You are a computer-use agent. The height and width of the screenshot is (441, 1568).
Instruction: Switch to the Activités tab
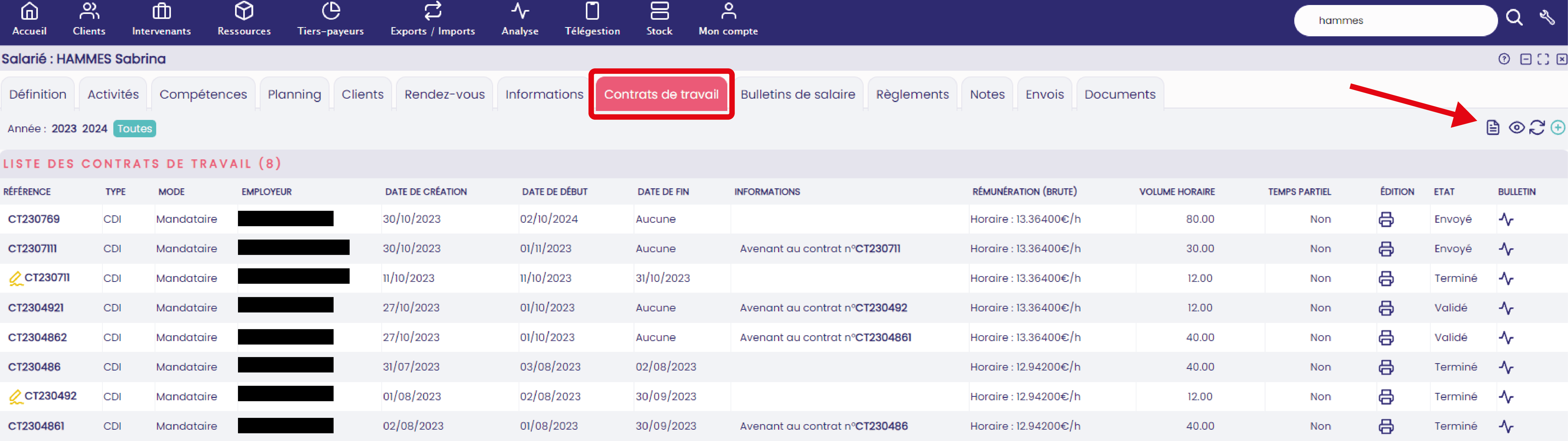click(x=113, y=94)
